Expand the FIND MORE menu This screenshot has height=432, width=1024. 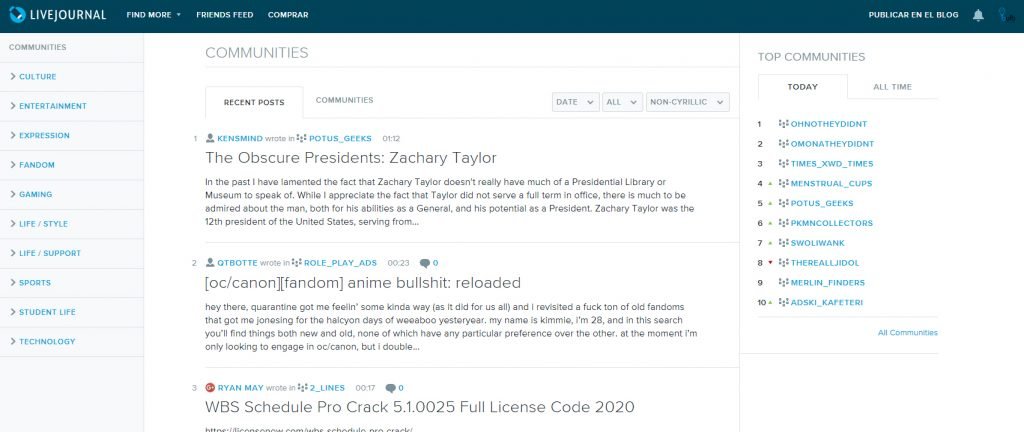pyautogui.click(x=153, y=15)
